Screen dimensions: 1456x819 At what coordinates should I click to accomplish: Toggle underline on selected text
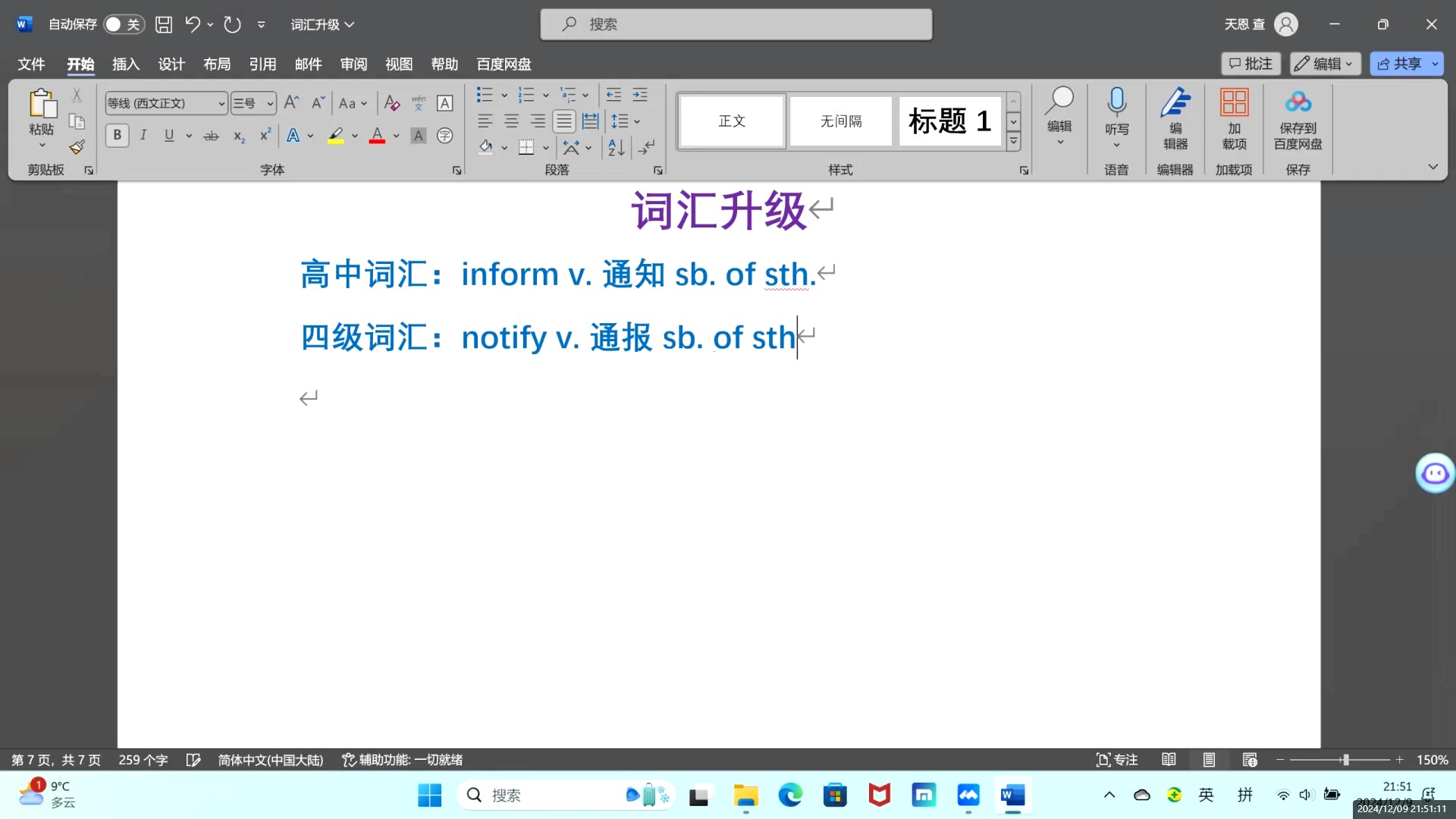point(168,135)
